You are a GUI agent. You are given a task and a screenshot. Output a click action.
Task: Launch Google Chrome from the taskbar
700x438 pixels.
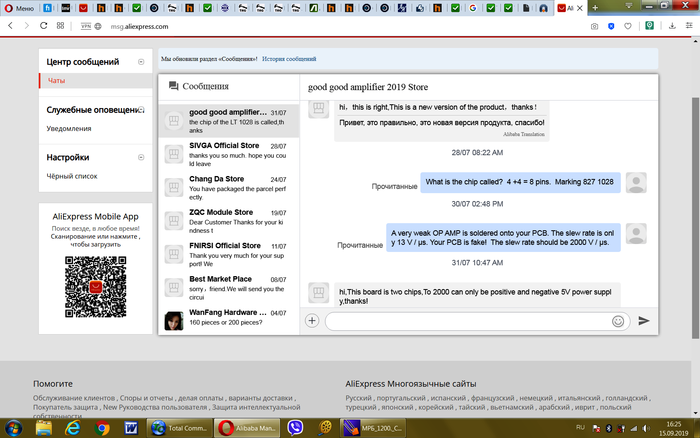coord(102,428)
